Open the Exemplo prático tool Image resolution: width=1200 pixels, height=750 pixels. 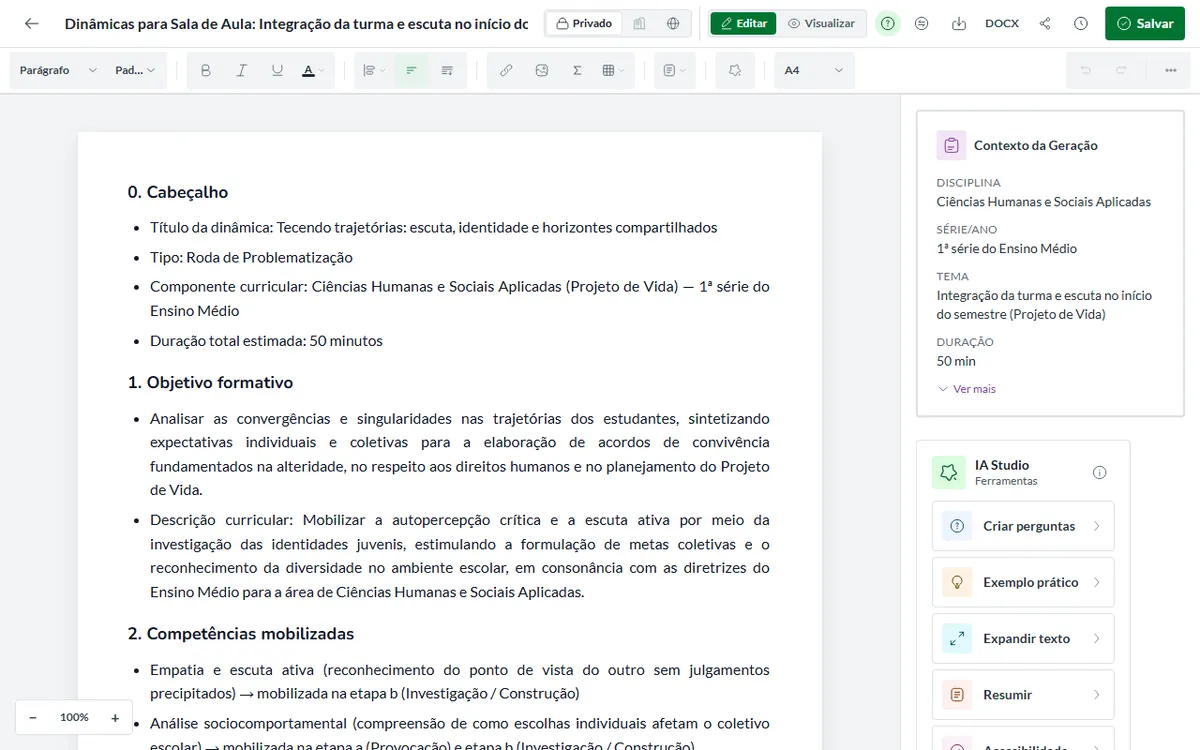pyautogui.click(x=1023, y=582)
